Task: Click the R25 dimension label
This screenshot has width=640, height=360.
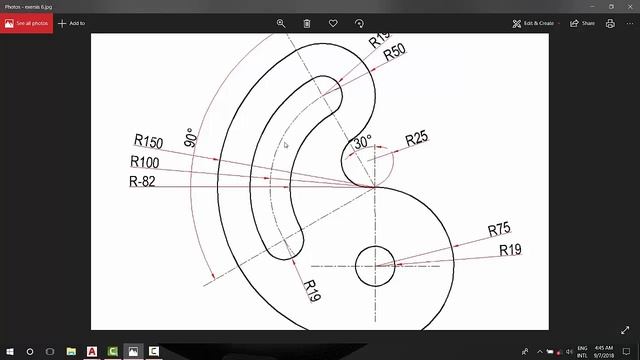Action: pos(417,138)
